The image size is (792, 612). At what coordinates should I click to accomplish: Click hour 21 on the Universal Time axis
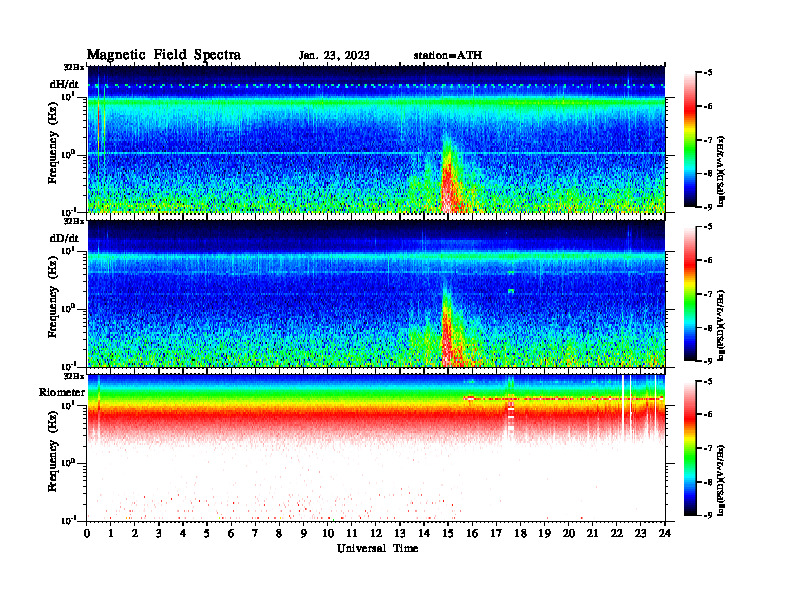(592, 533)
